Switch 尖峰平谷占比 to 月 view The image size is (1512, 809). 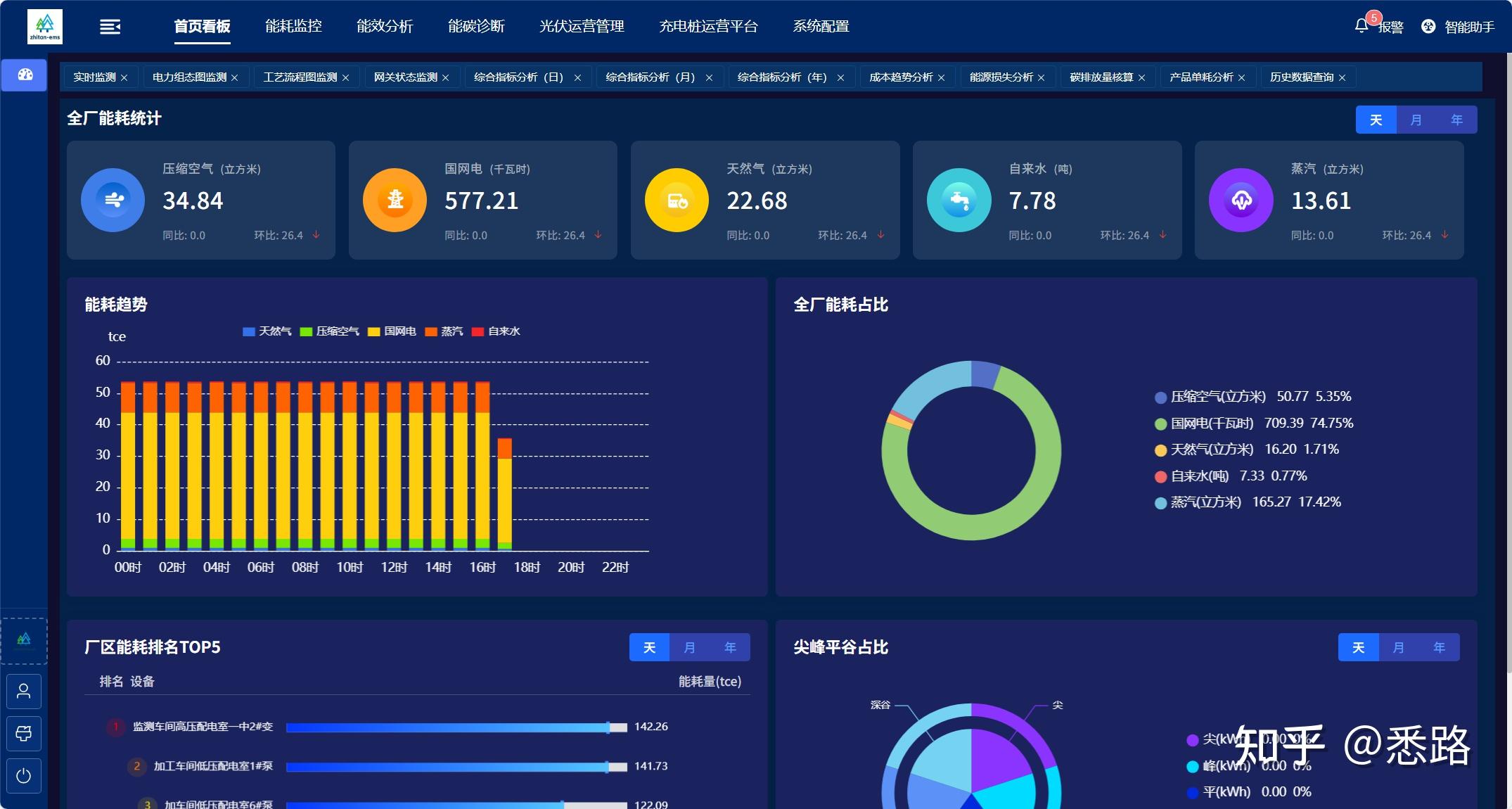[1398, 647]
